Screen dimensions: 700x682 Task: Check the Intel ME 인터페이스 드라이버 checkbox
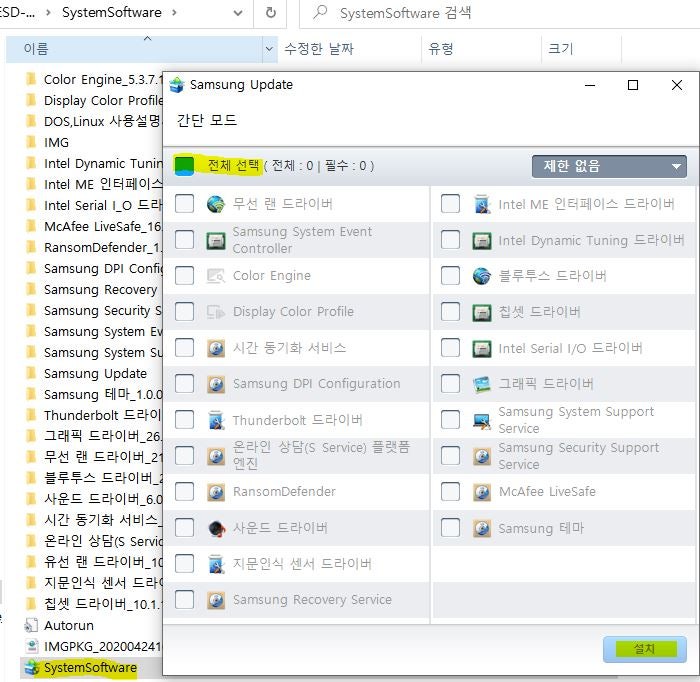click(450, 204)
